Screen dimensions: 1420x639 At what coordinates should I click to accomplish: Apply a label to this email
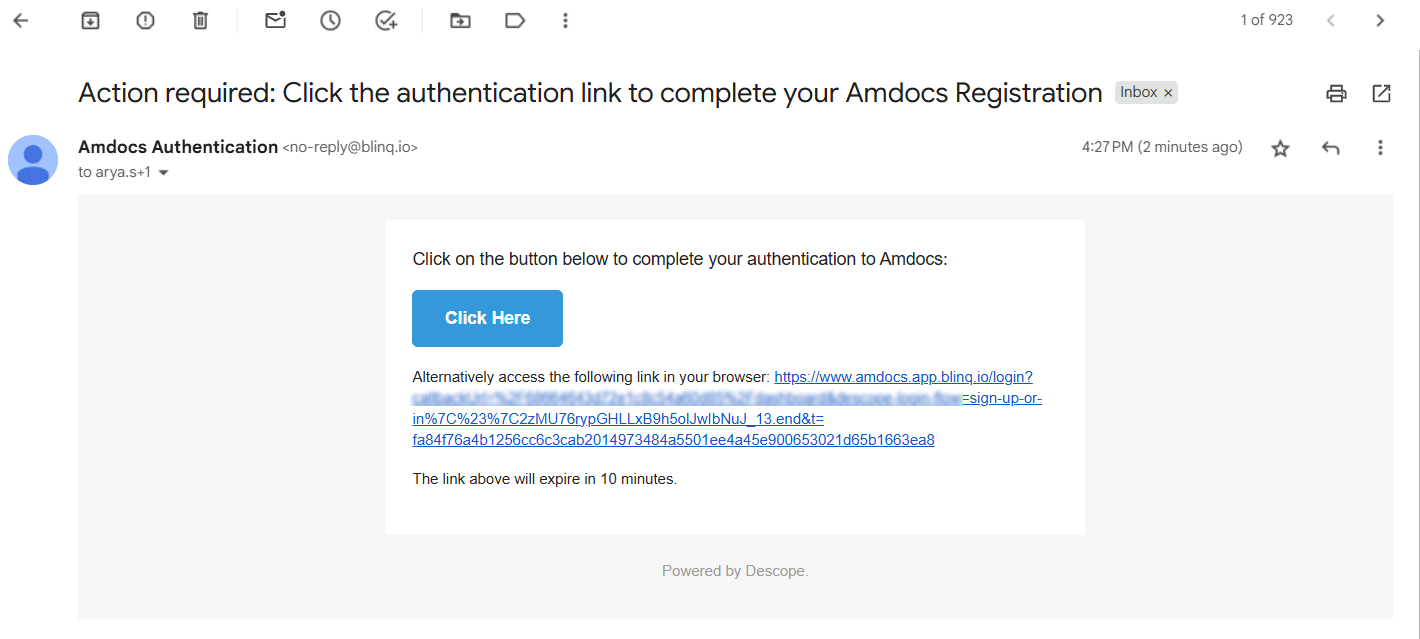[x=515, y=20]
